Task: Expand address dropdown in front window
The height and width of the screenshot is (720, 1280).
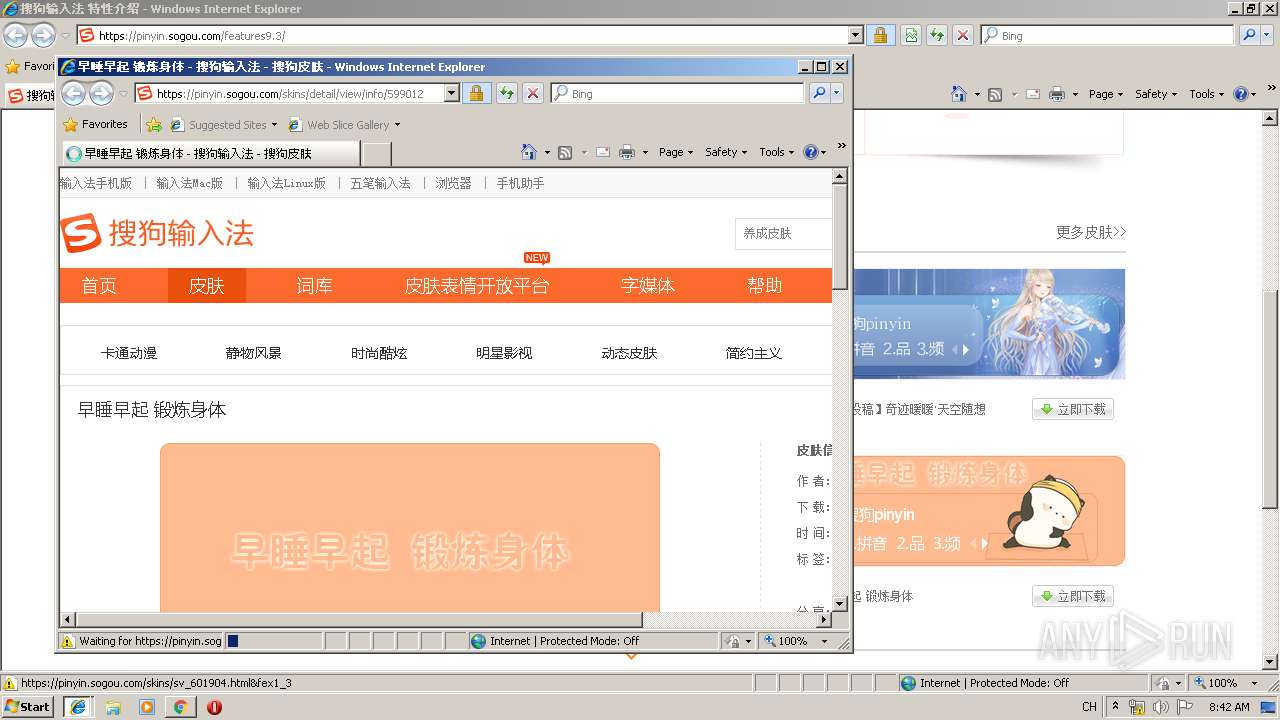Action: [x=451, y=93]
